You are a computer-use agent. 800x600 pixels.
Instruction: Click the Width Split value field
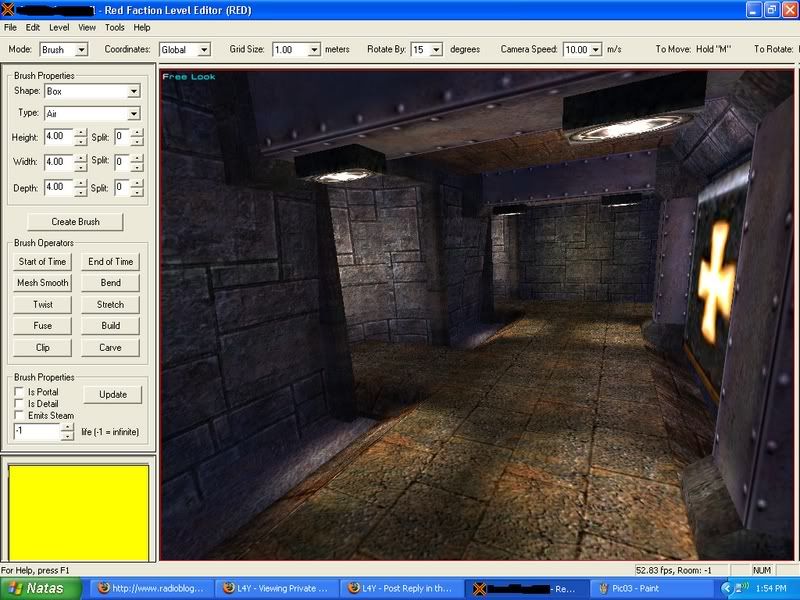click(122, 162)
